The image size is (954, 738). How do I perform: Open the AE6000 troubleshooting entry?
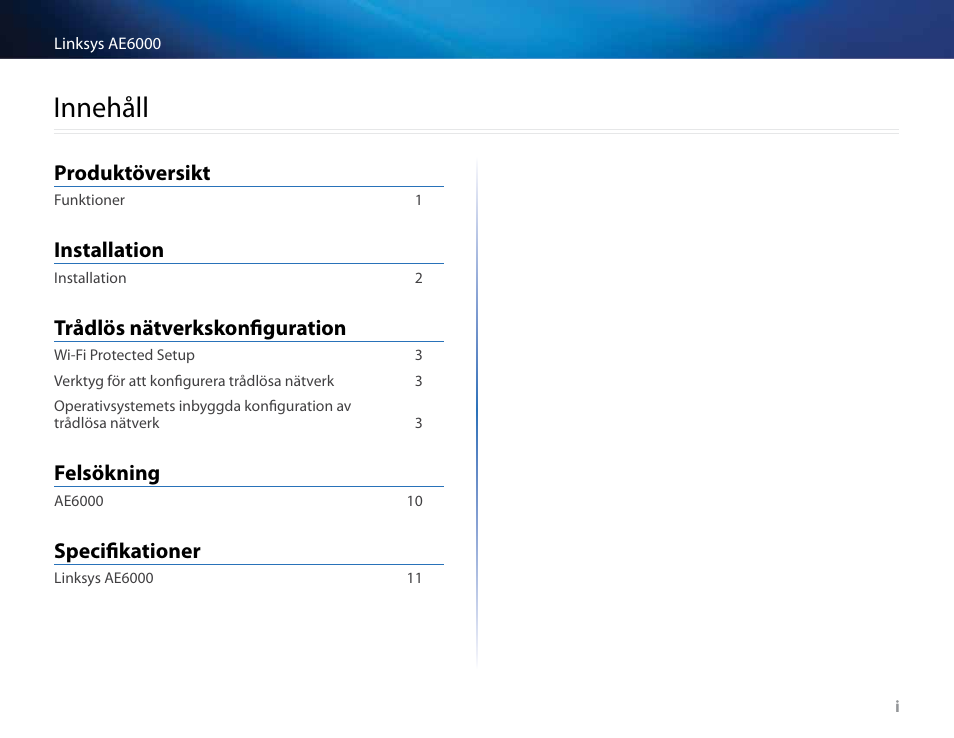[79, 501]
